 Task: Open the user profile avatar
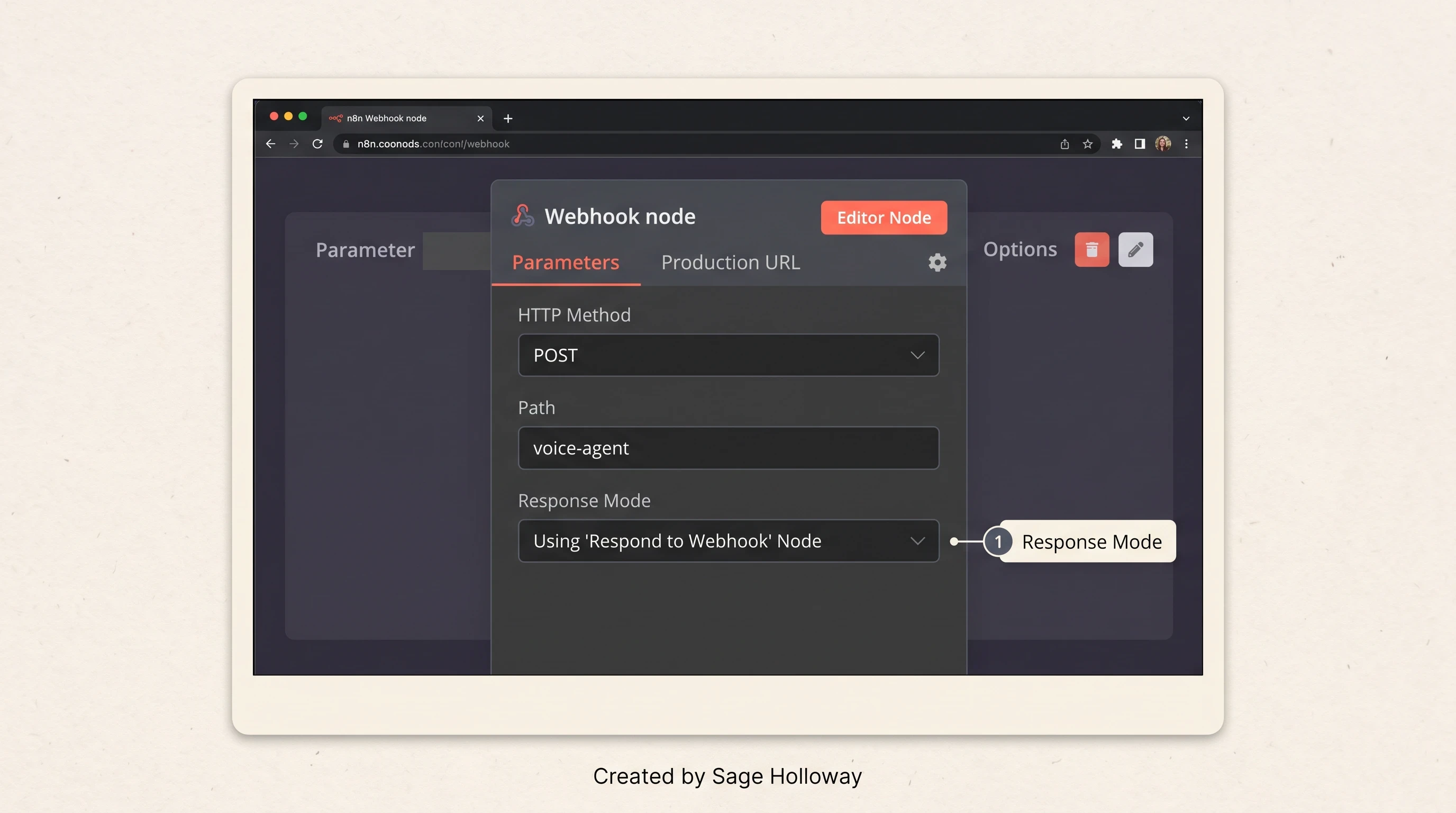[1163, 143]
